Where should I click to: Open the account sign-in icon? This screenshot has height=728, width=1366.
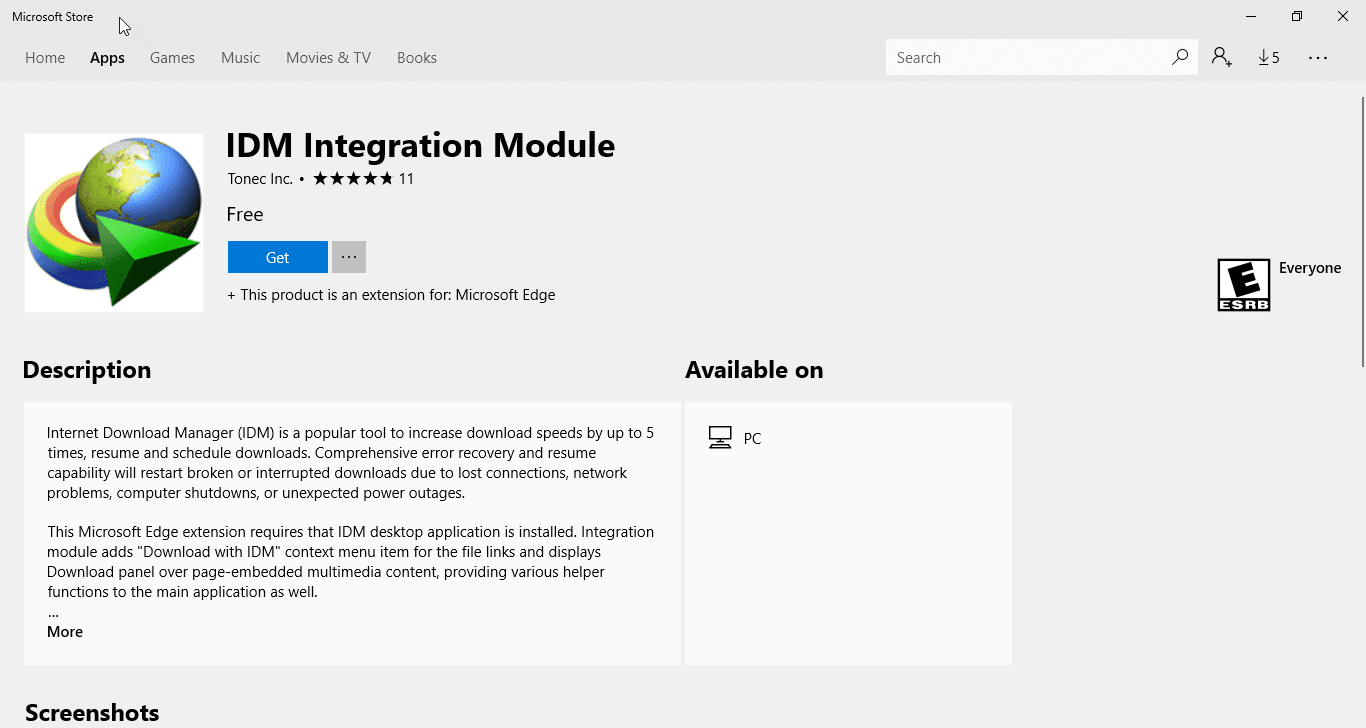pyautogui.click(x=1221, y=57)
